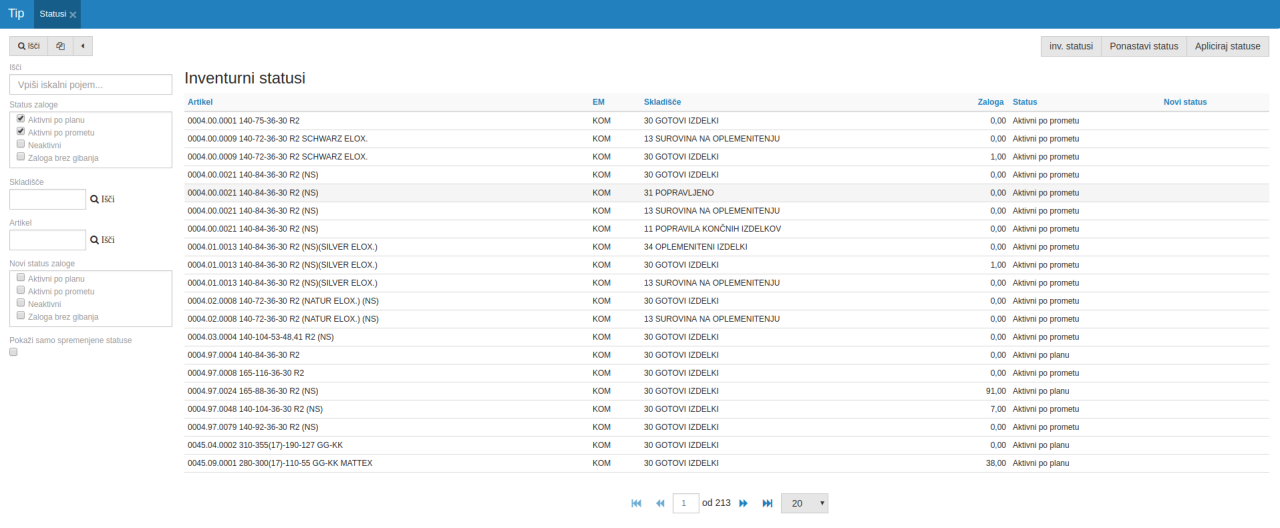The width and height of the screenshot is (1280, 528).
Task: Click the Apliciraj statuse button
Action: [x=1228, y=46]
